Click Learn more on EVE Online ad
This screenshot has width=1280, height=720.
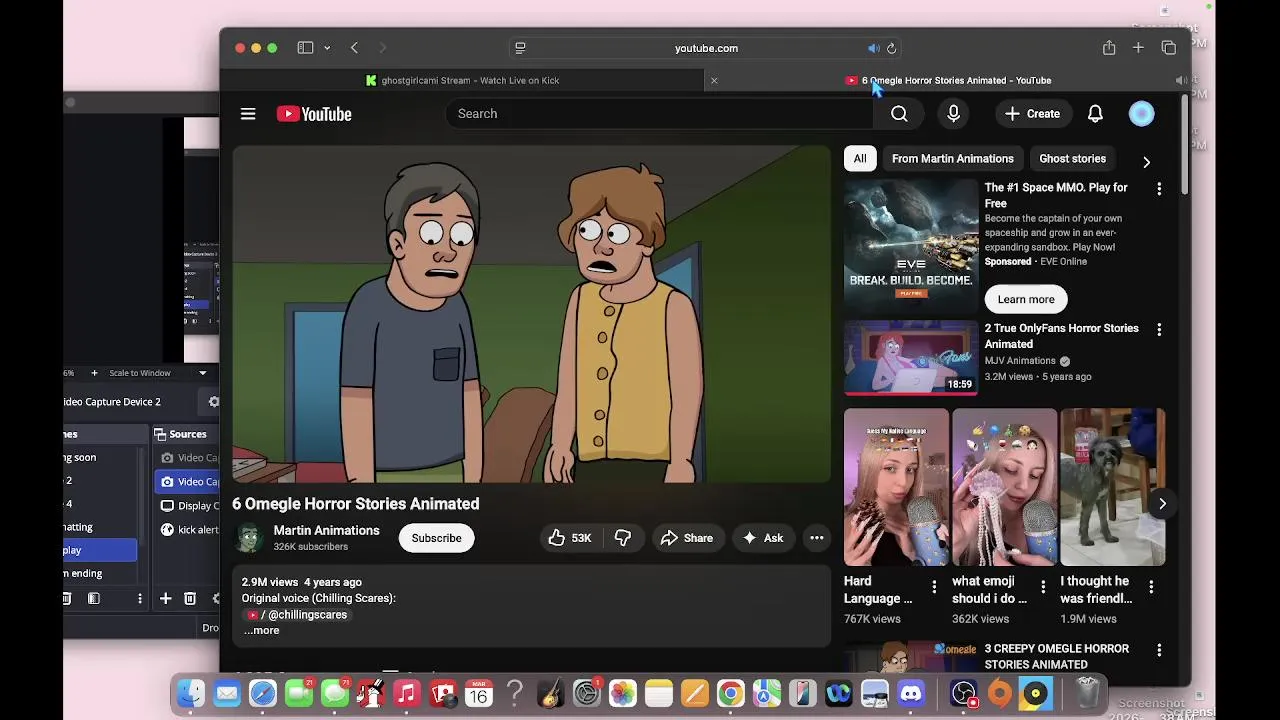pos(1026,299)
